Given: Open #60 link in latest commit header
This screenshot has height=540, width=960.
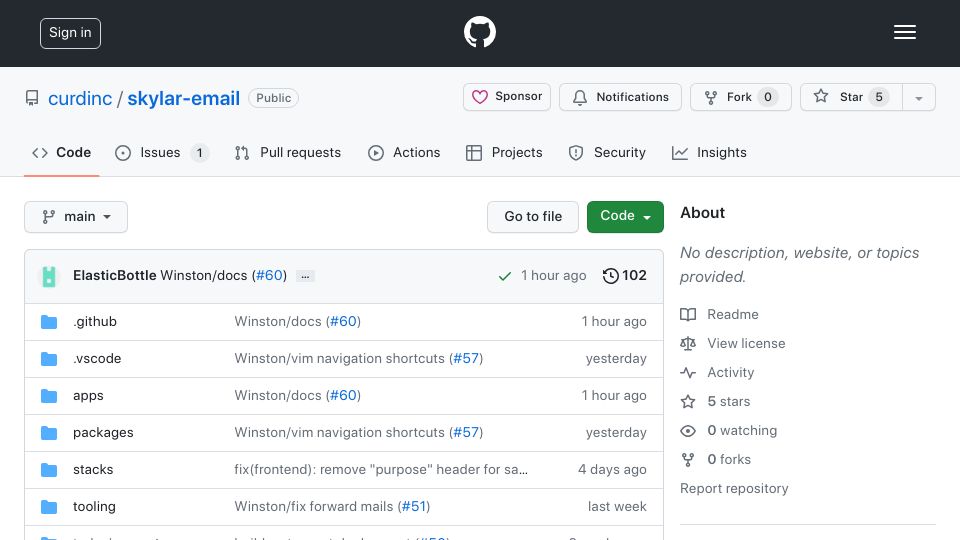Looking at the screenshot, I should click(269, 276).
